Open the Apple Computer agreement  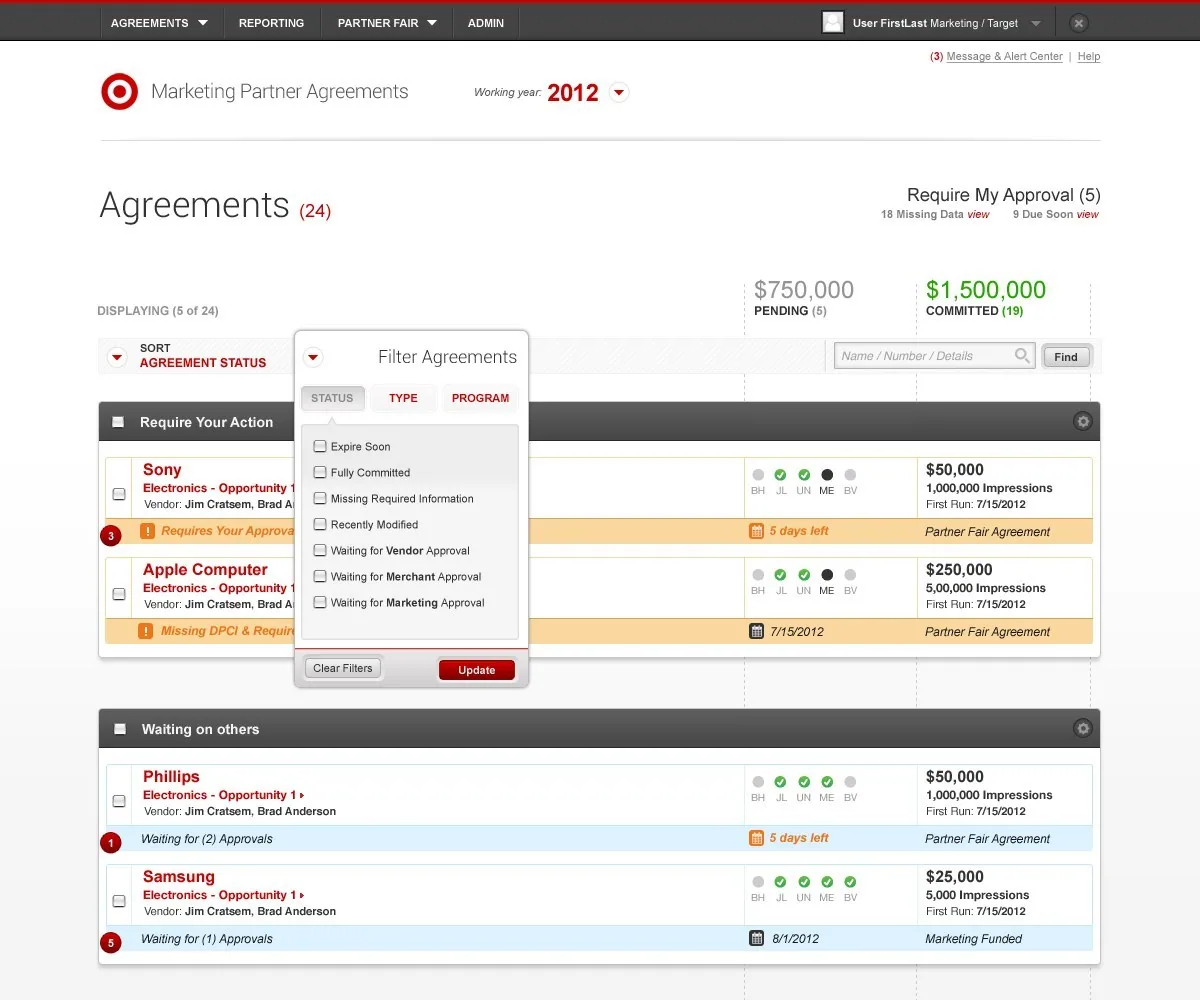[x=205, y=569]
